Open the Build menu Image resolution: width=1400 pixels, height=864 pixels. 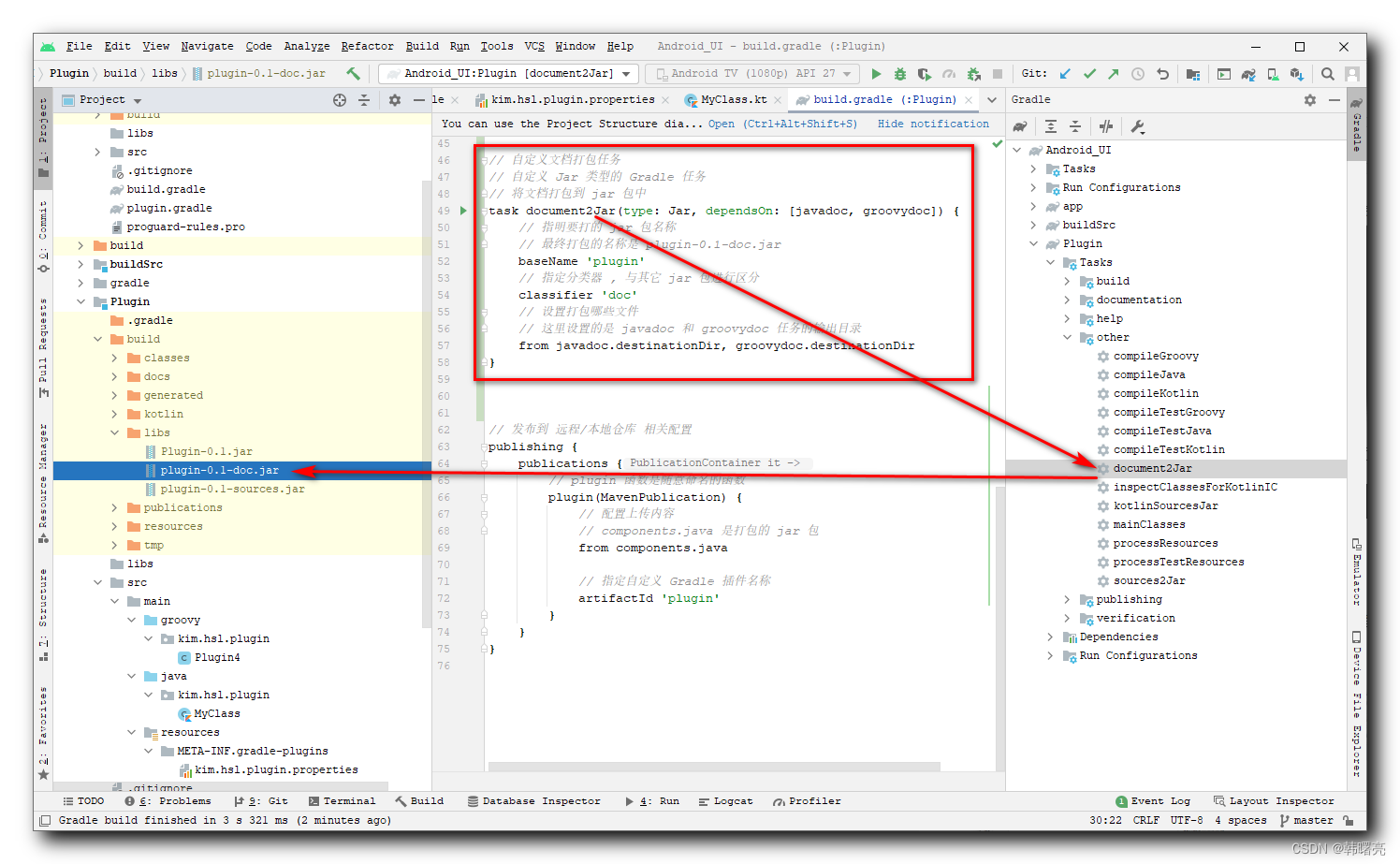coord(422,46)
